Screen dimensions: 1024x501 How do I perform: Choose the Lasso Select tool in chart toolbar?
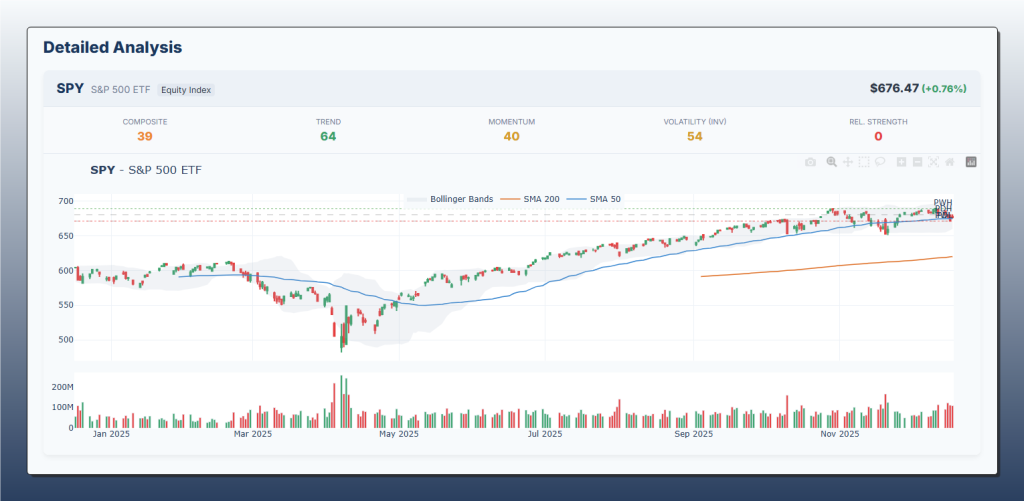click(x=880, y=162)
